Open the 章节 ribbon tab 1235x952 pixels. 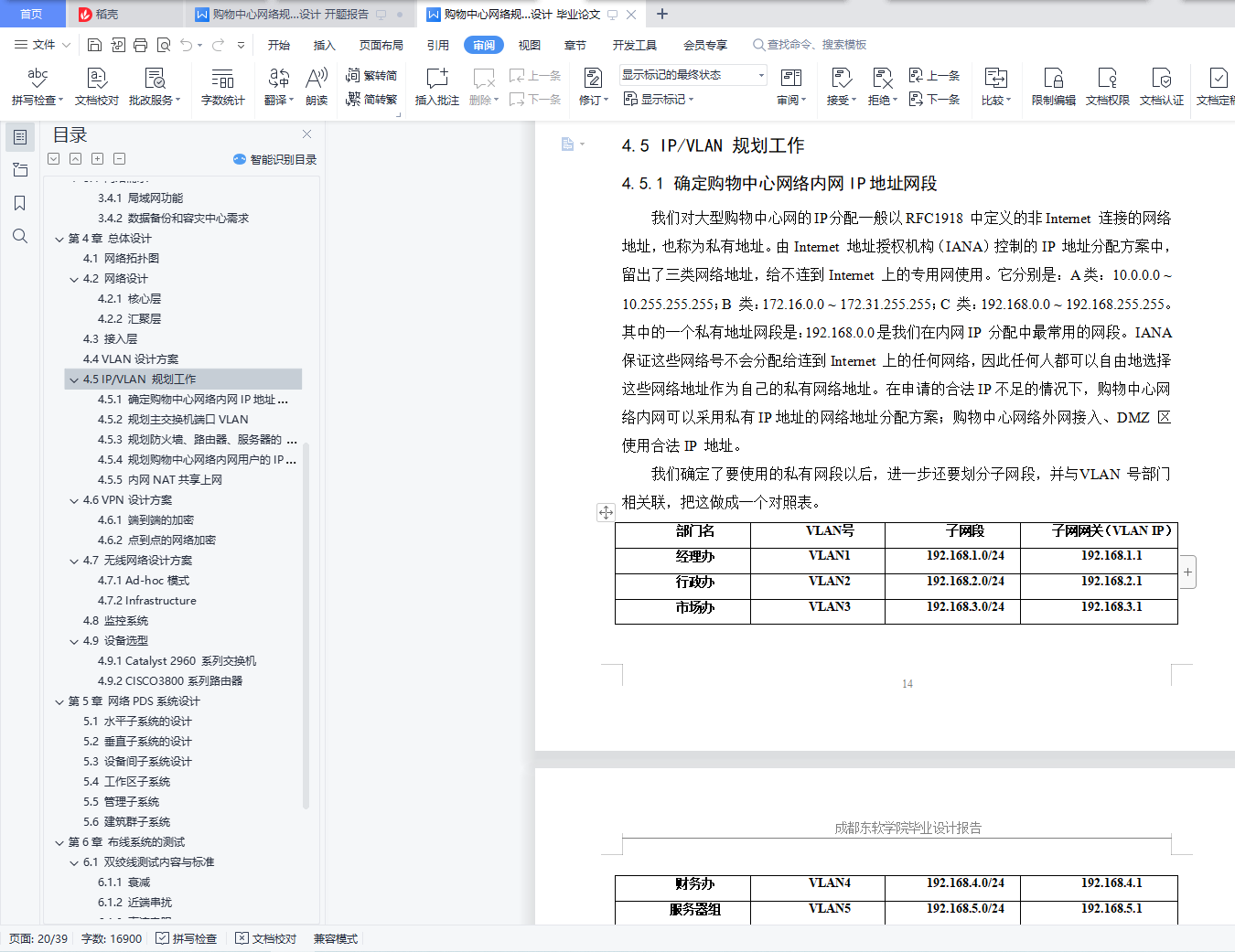[x=575, y=45]
